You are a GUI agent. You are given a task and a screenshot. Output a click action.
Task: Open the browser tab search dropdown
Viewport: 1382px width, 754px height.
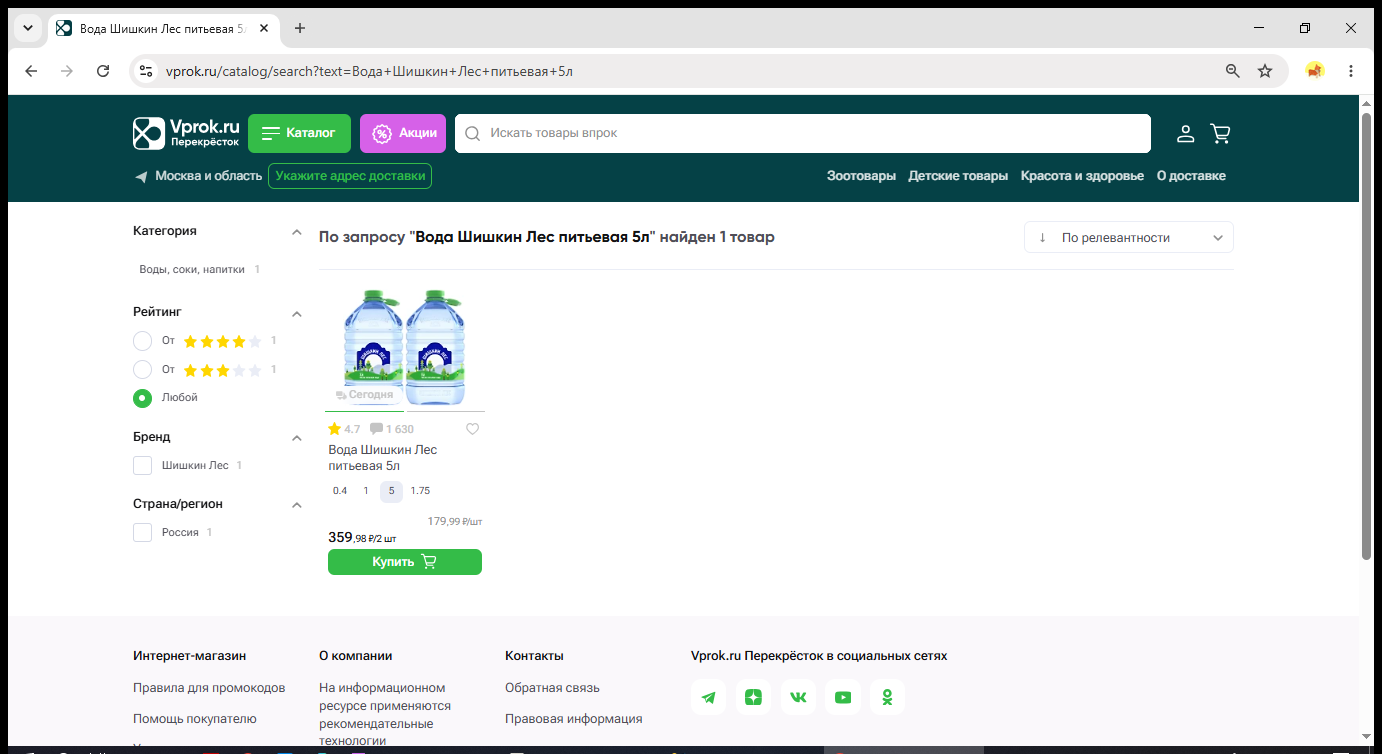tap(27, 28)
